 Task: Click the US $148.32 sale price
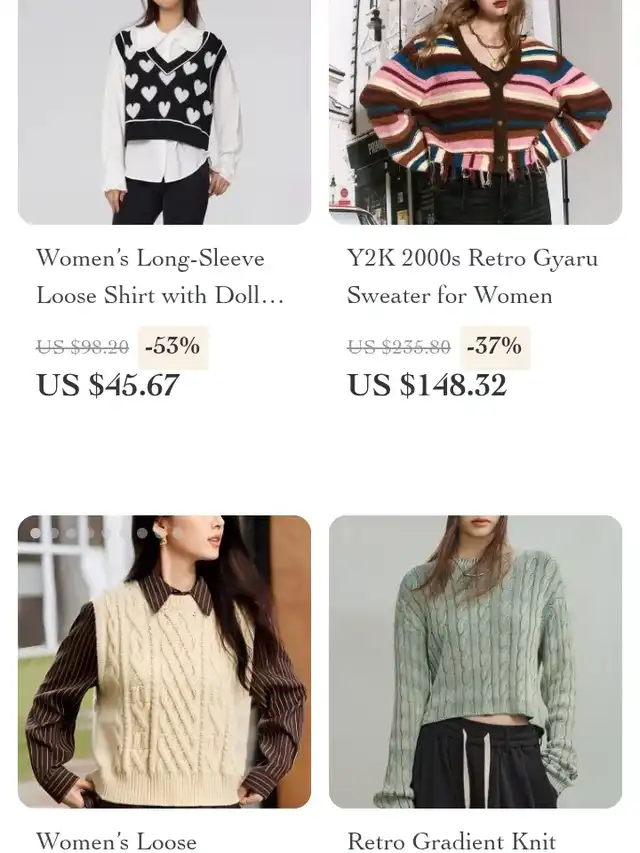[x=427, y=385]
